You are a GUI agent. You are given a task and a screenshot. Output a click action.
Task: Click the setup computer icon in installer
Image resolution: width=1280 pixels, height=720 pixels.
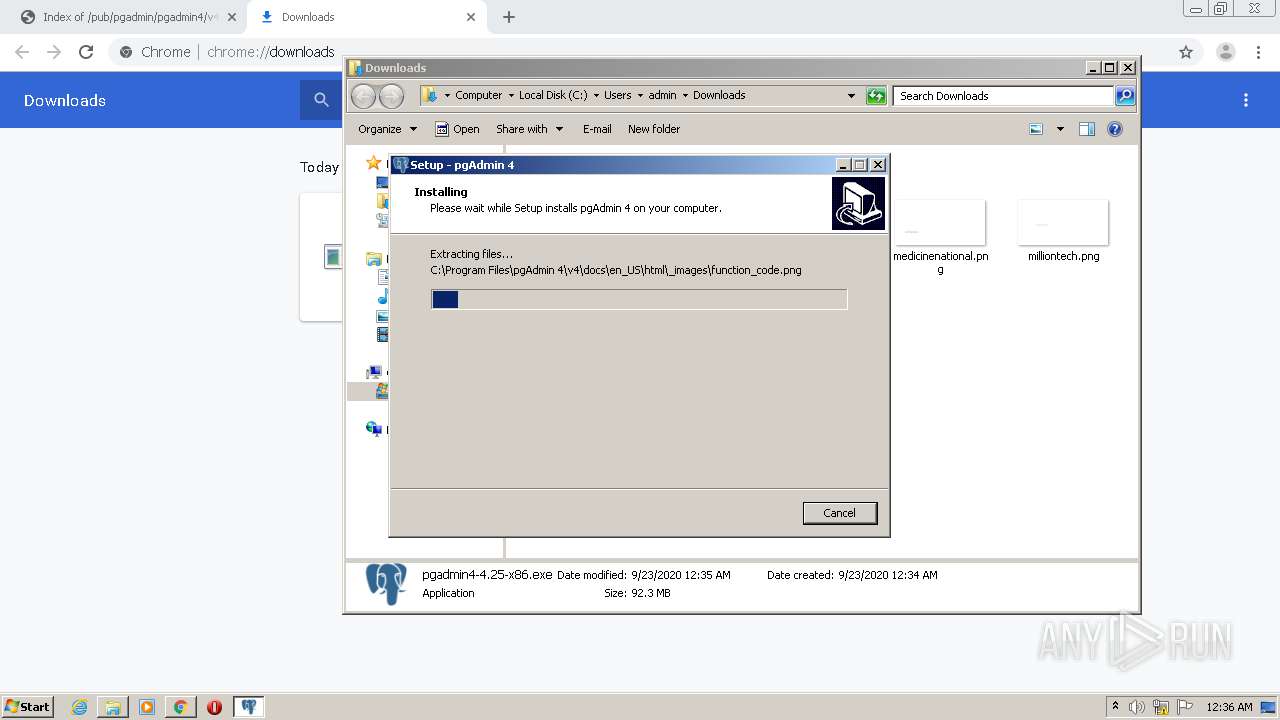click(858, 204)
